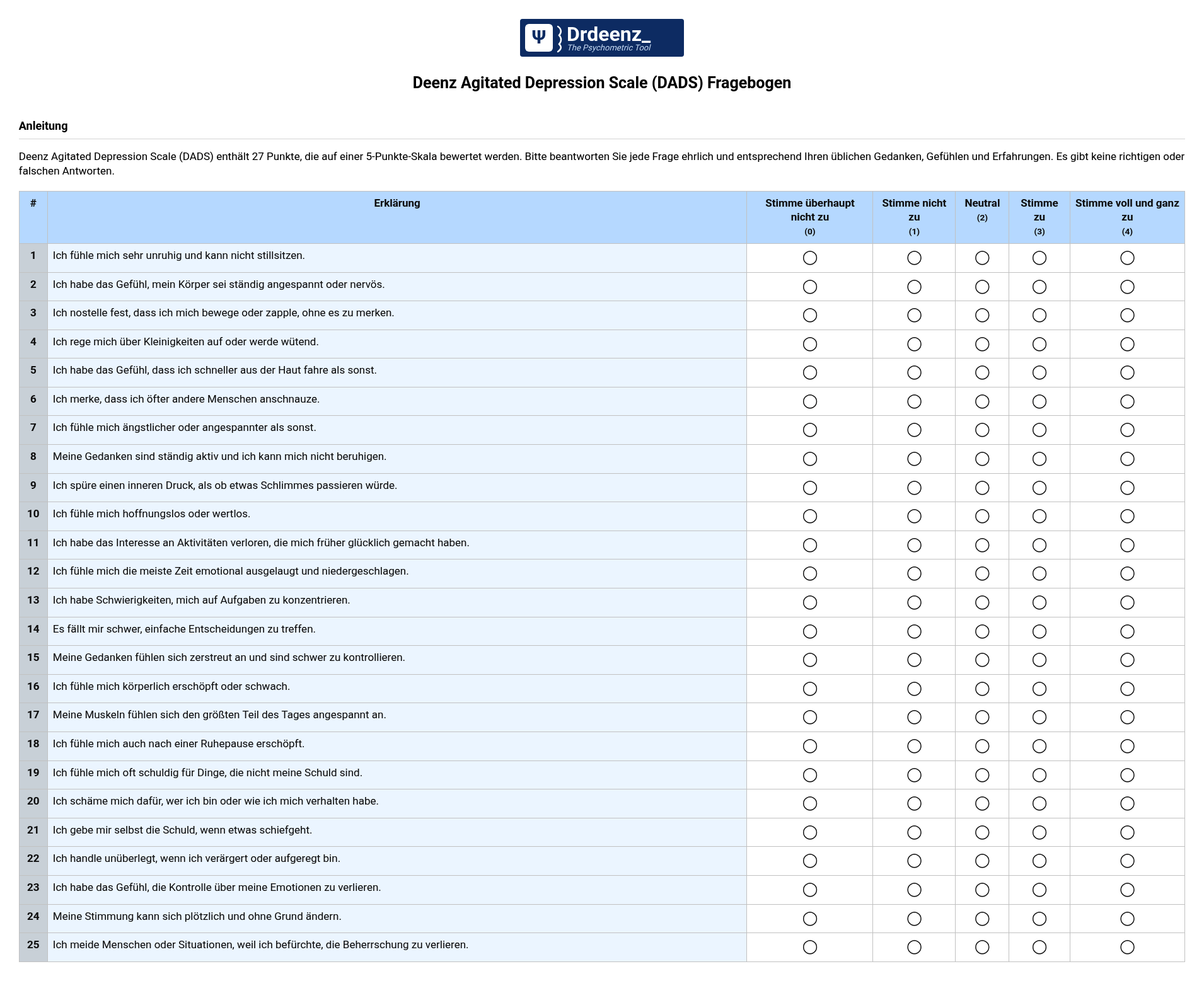Image resolution: width=1204 pixels, height=981 pixels.
Task: Select 'Stimme überhaupt nicht zu' for question 11
Action: click(x=810, y=546)
